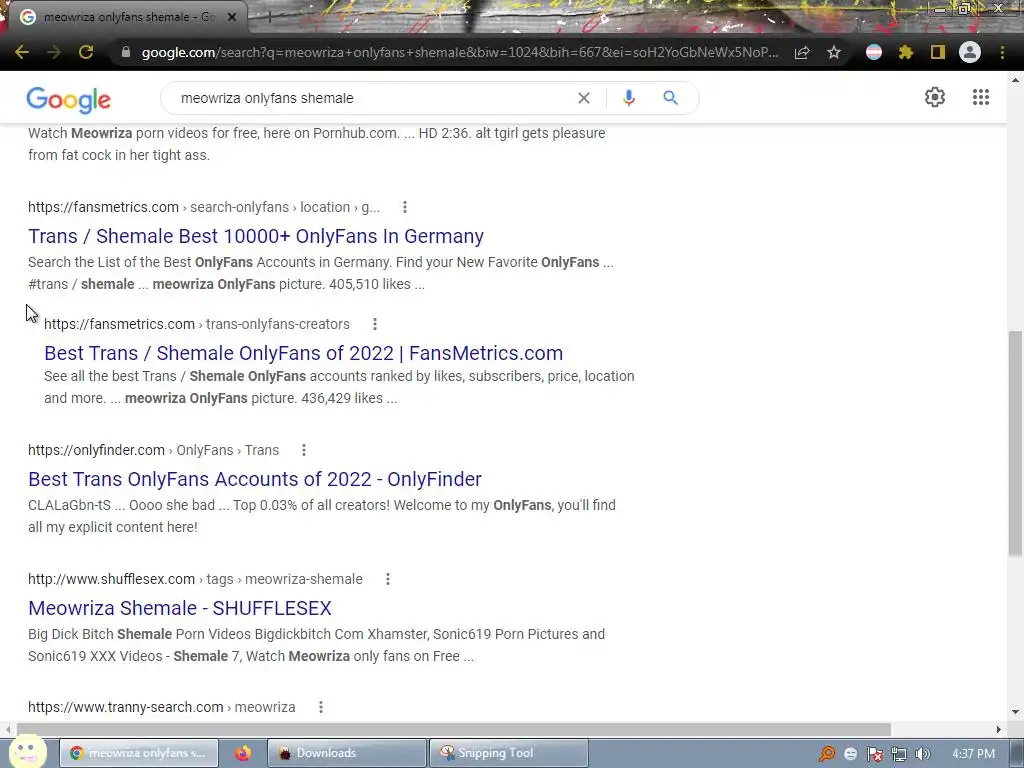The height and width of the screenshot is (768, 1024).
Task: Click the share page icon in address bar
Action: [x=802, y=52]
